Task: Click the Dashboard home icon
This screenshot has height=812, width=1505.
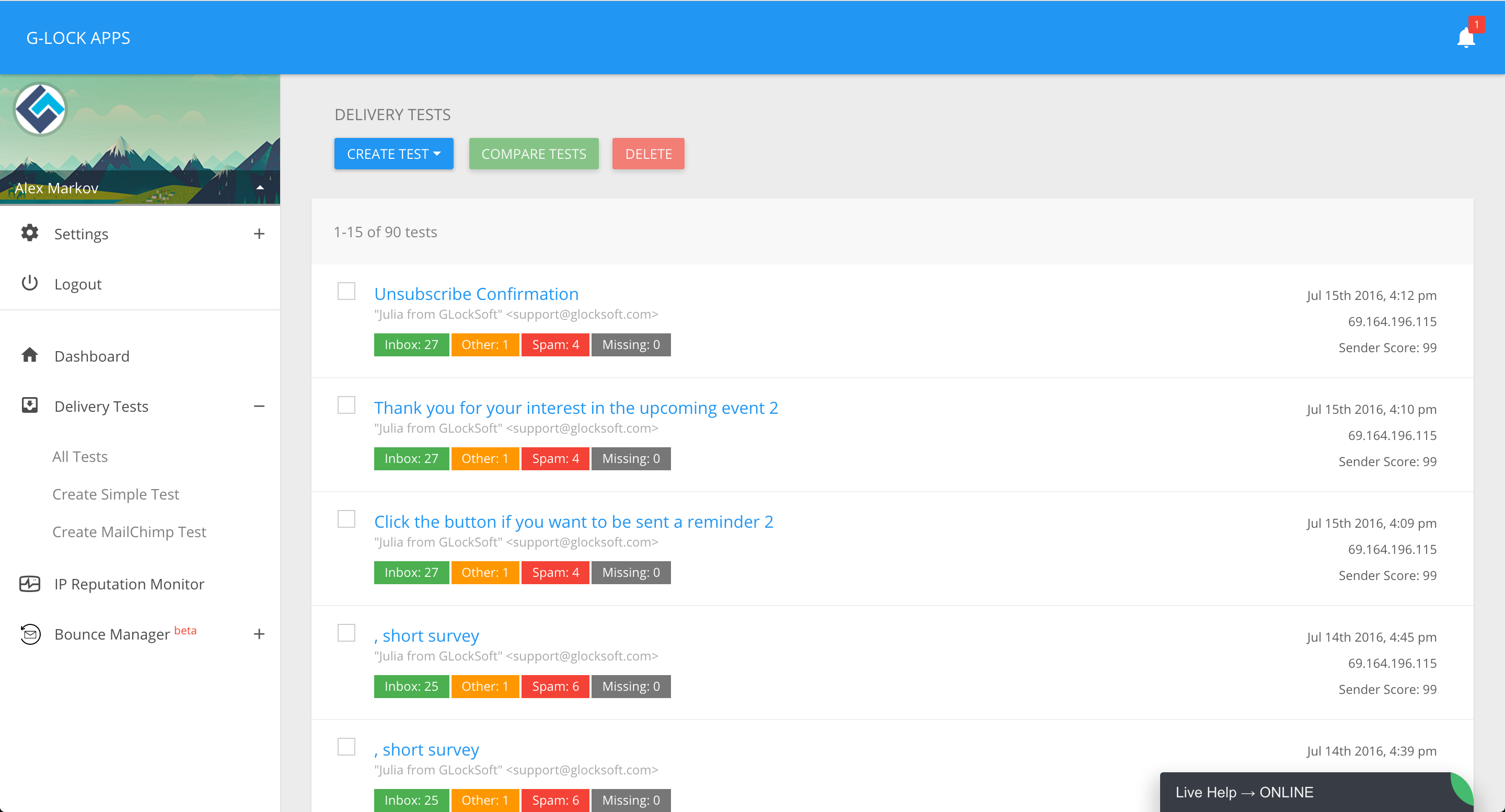Action: pos(29,355)
